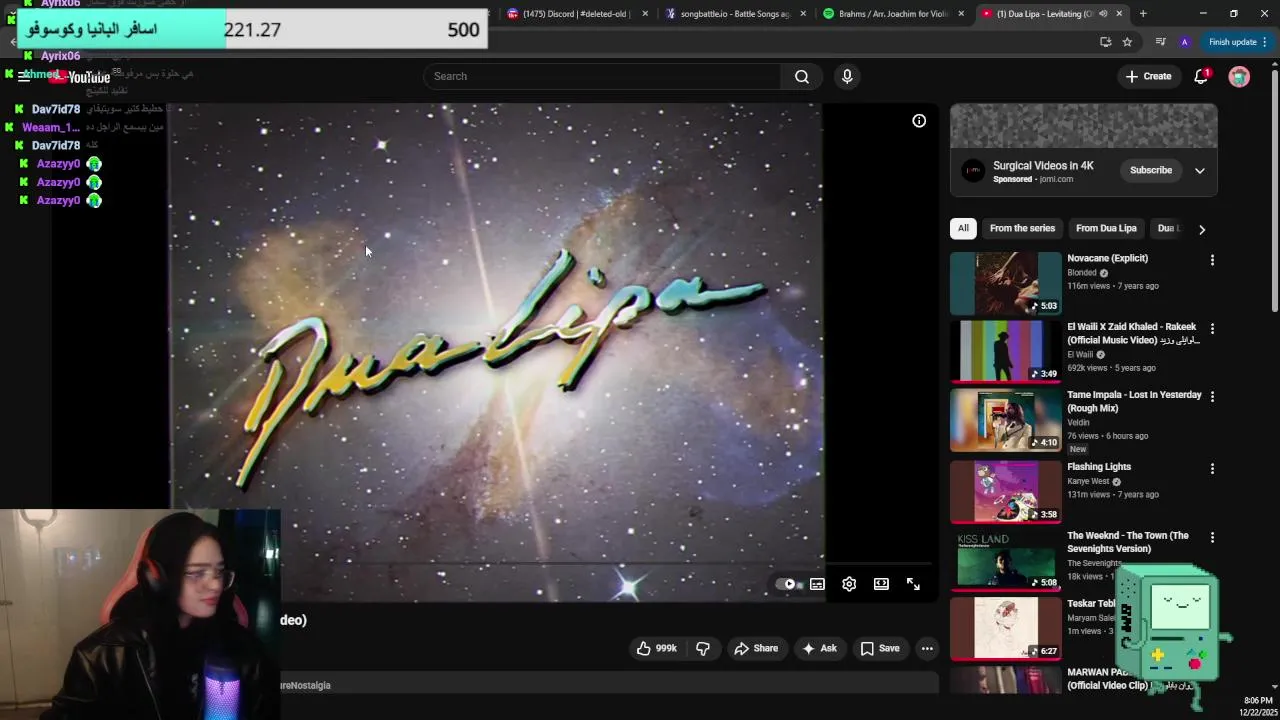Viewport: 1280px width, 720px height.
Task: Go to YouTube home via logo
Action: pyautogui.click(x=80, y=77)
